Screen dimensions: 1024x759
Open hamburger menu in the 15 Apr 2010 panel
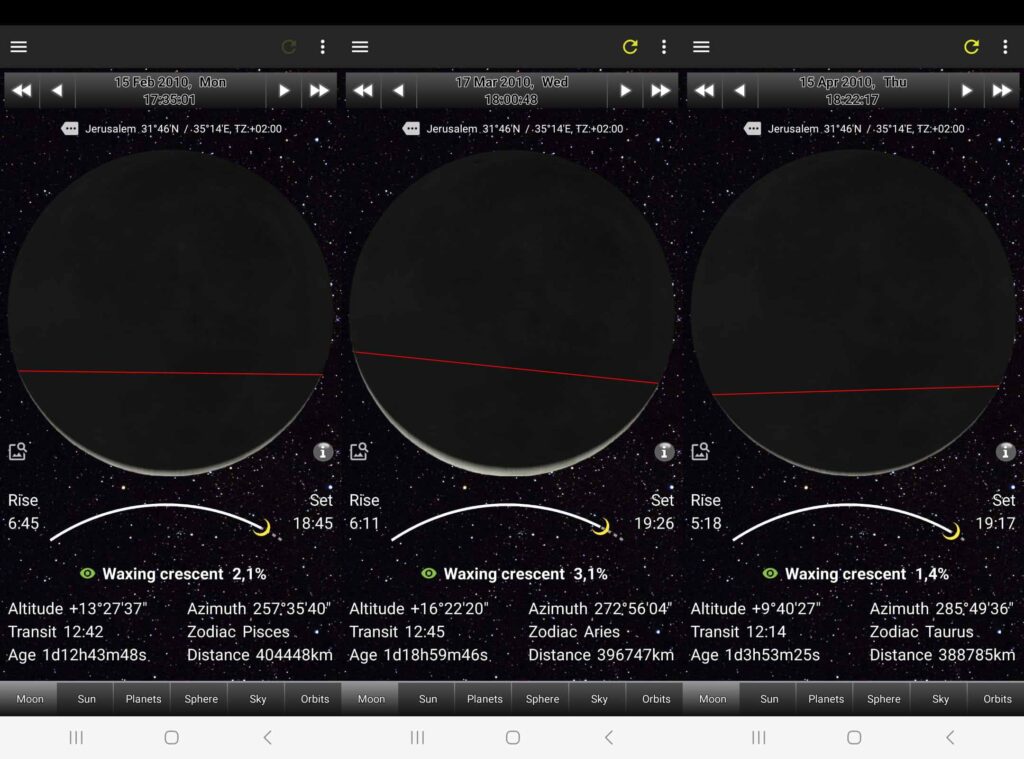pyautogui.click(x=701, y=47)
